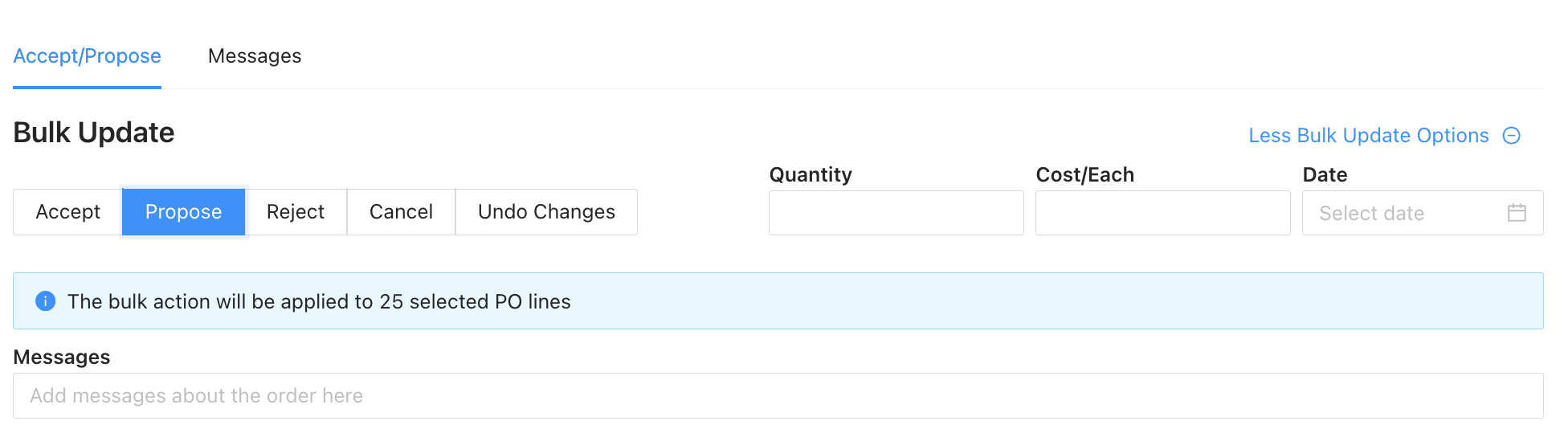Click the blue info icon in banner
Viewport: 1568px width, 429px height.
coord(46,301)
